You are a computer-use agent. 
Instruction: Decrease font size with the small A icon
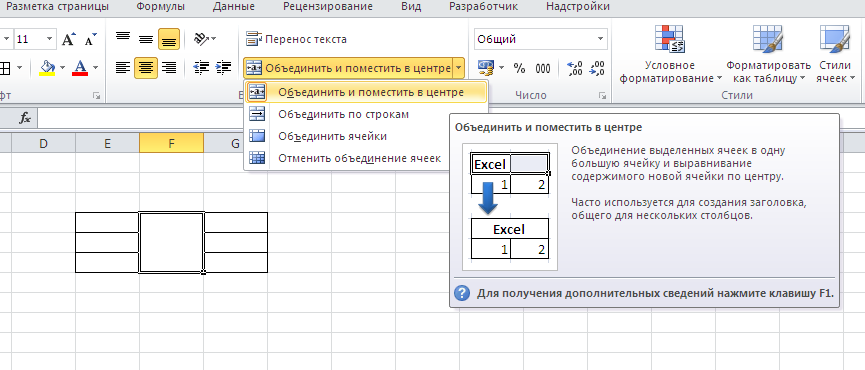(90, 40)
